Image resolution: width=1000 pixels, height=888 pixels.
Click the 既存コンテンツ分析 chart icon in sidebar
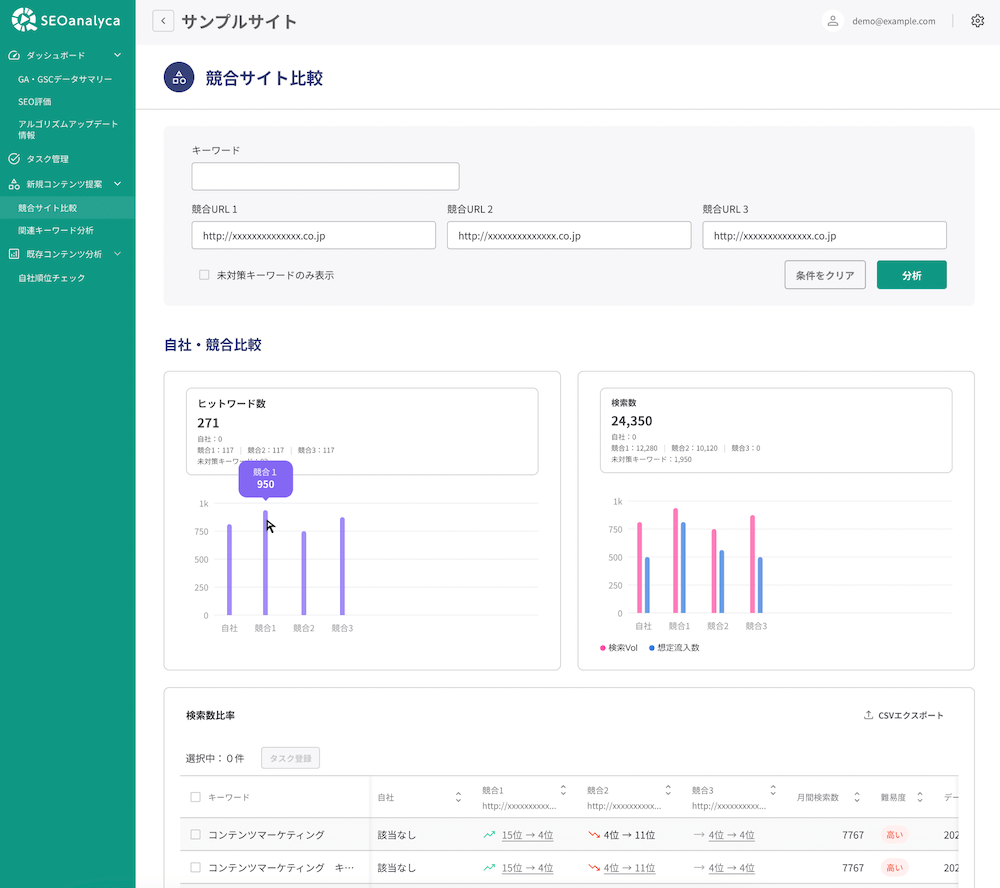click(x=14, y=254)
